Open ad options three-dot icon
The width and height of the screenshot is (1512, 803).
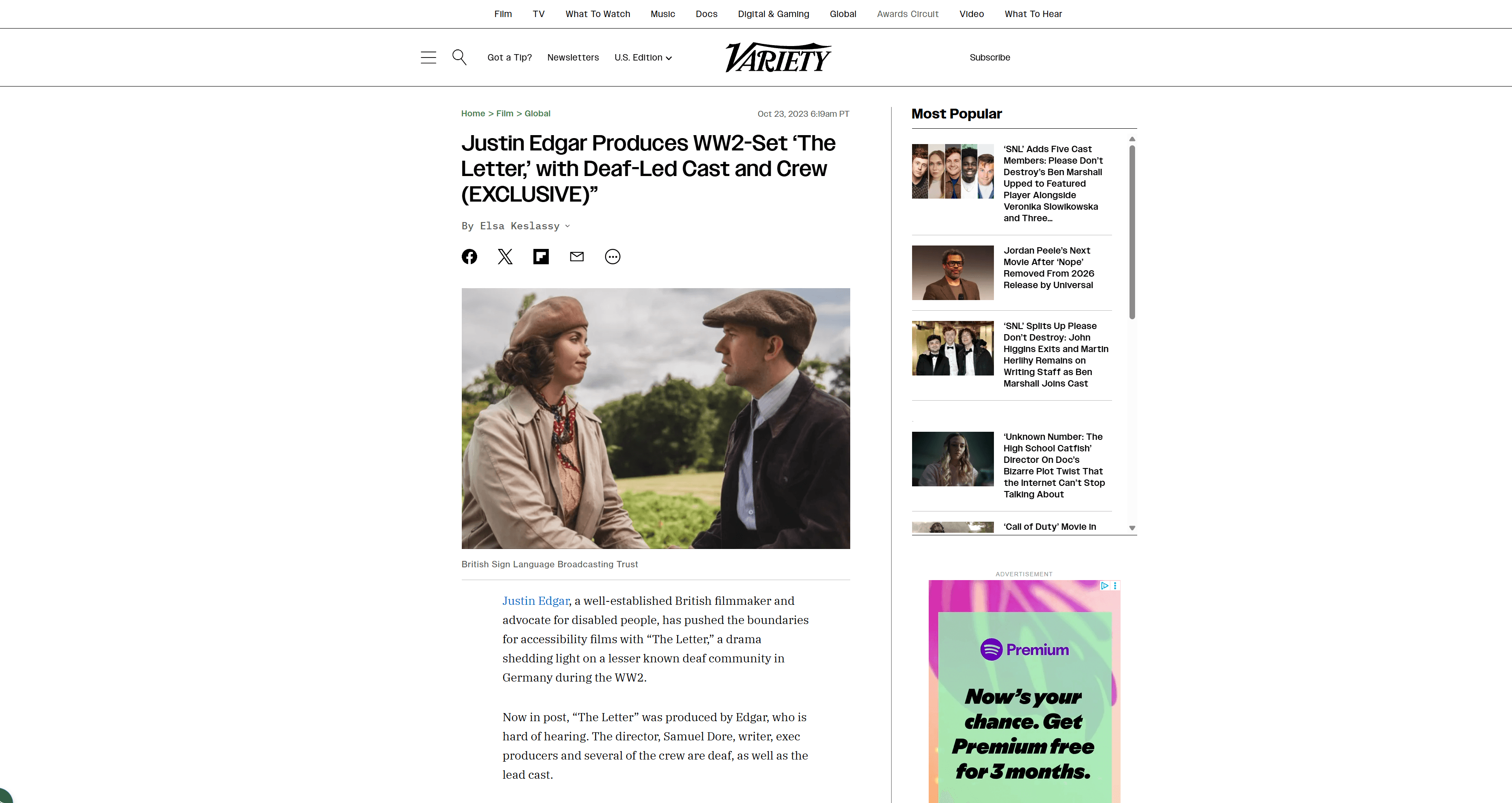[x=1115, y=585]
